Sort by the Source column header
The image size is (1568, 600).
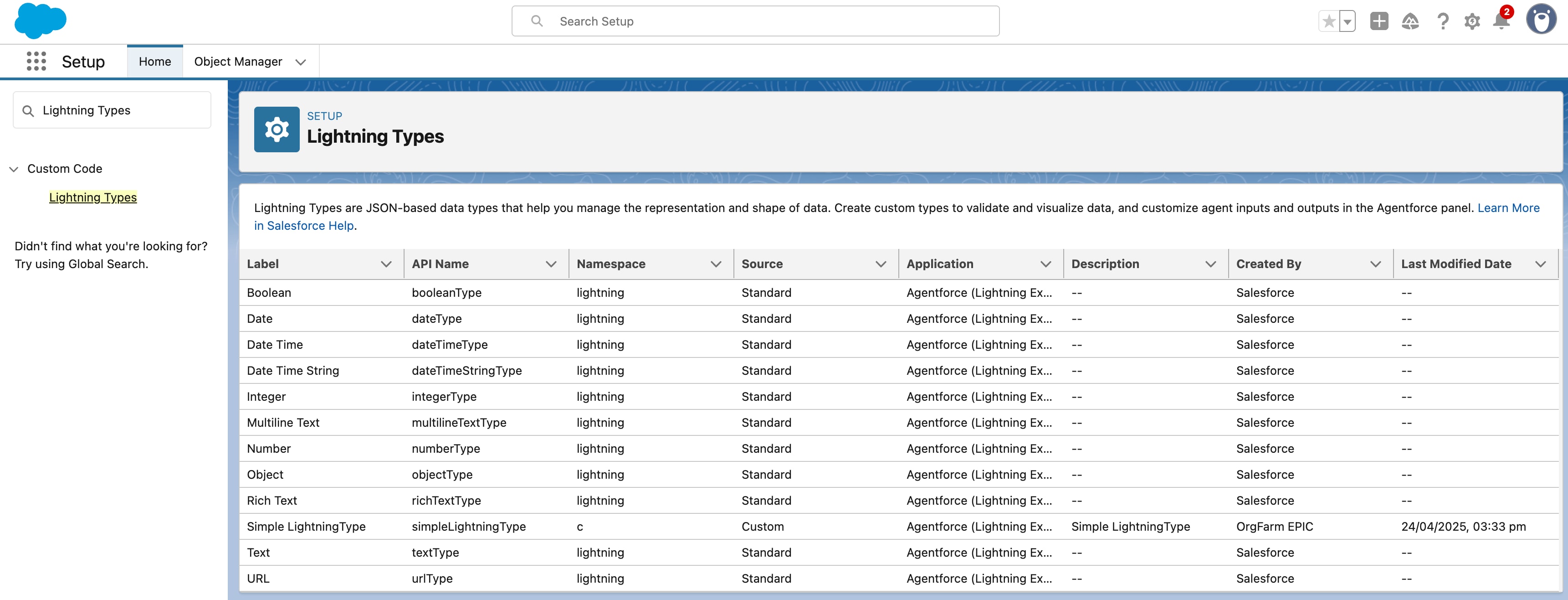click(762, 264)
